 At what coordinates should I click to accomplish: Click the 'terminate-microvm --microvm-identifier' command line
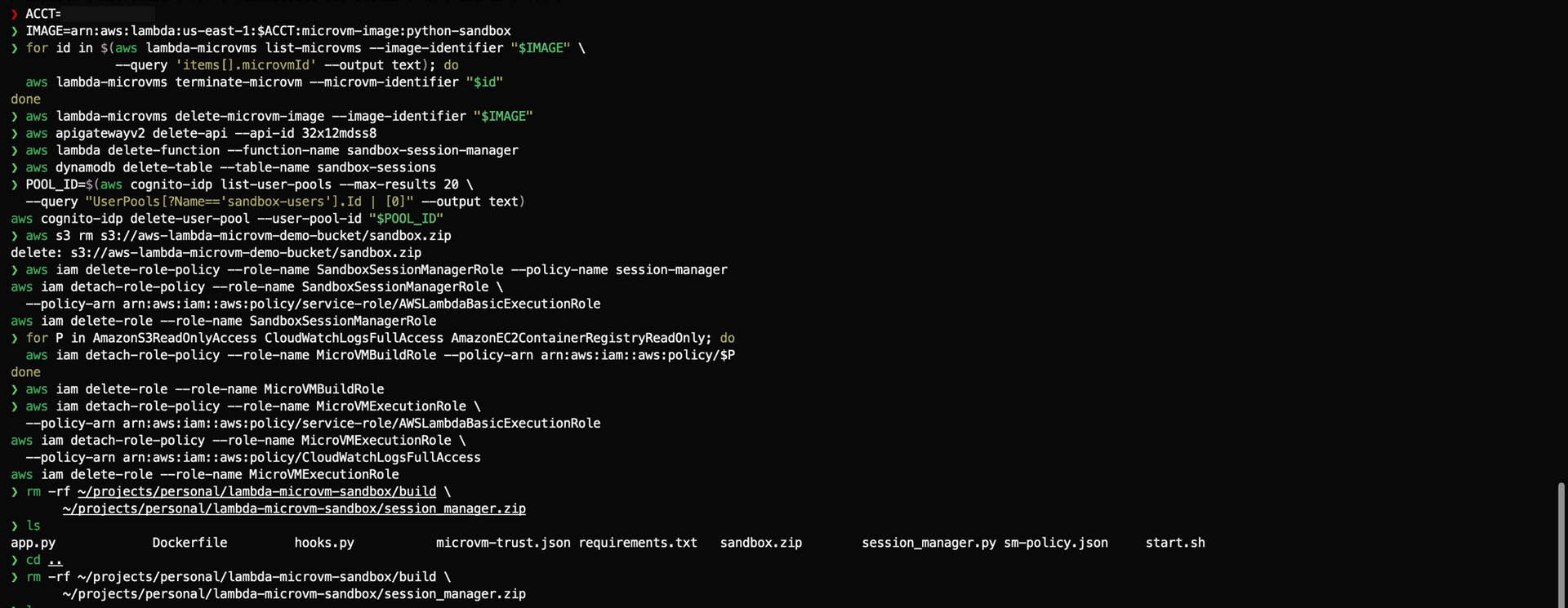[x=264, y=82]
